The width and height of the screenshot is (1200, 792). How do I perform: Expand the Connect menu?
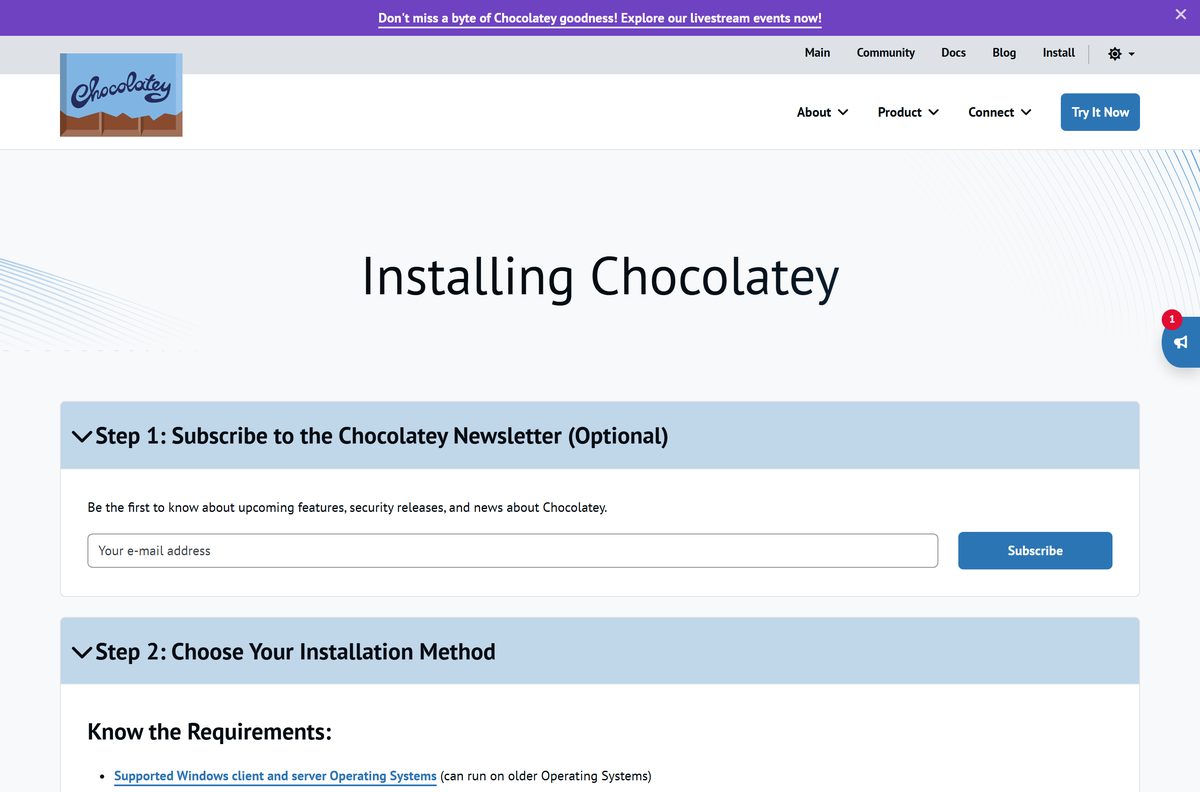pyautogui.click(x=999, y=112)
